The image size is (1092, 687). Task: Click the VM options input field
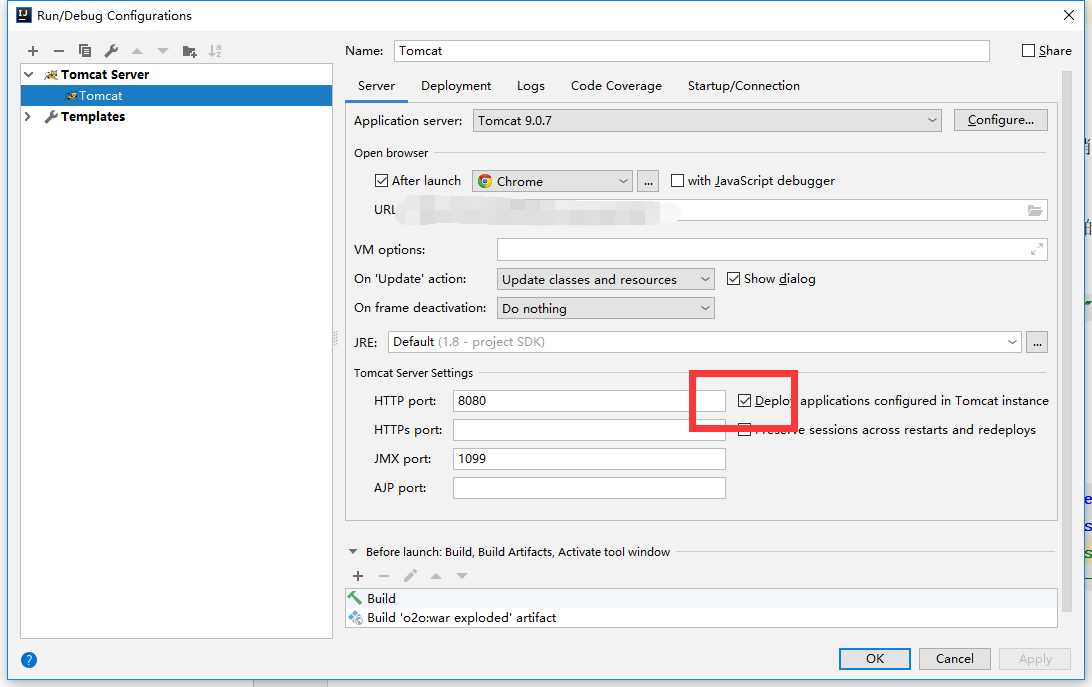[x=772, y=249]
